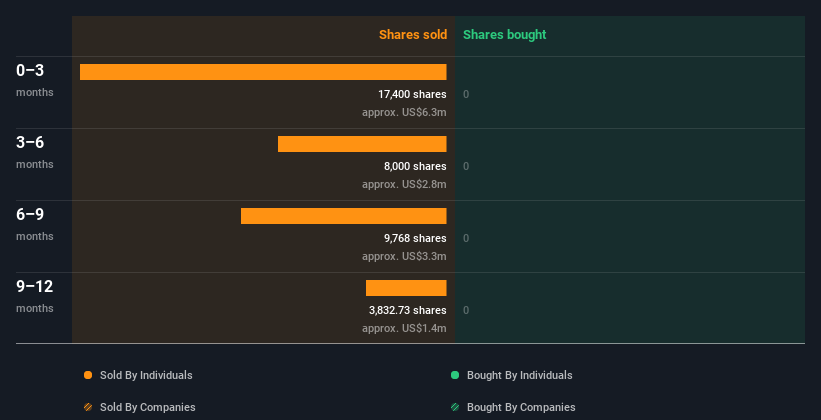Click the striped orange Sold By Companies legend icon
The width and height of the screenshot is (821, 420).
[88, 407]
